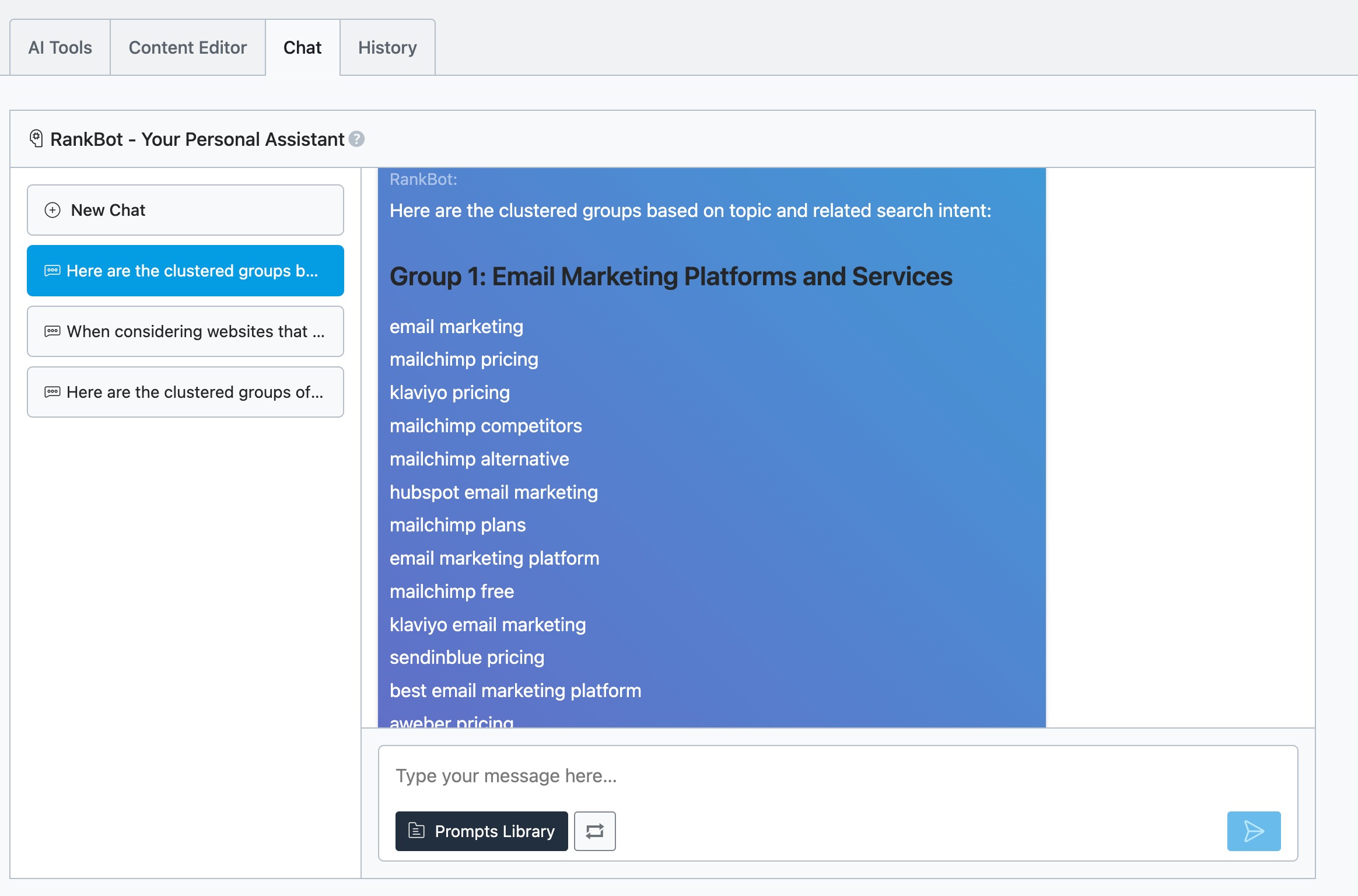This screenshot has width=1358, height=896.
Task: Click the 'RankBot - Your Personal Assistant' title
Action: pos(197,139)
